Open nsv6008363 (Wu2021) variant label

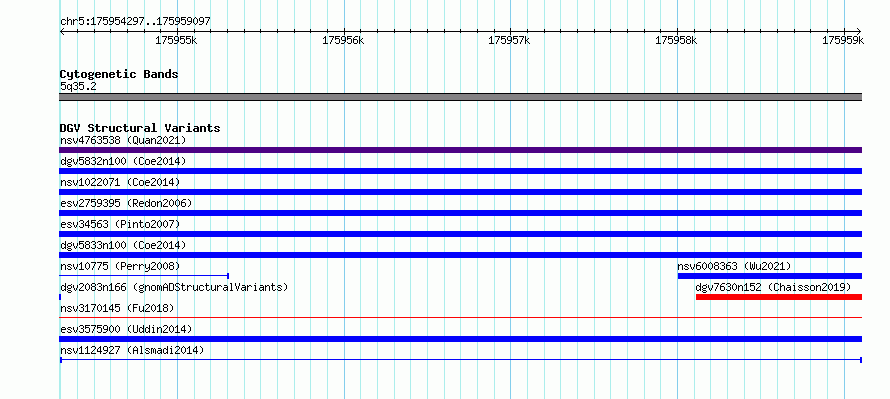pyautogui.click(x=734, y=266)
